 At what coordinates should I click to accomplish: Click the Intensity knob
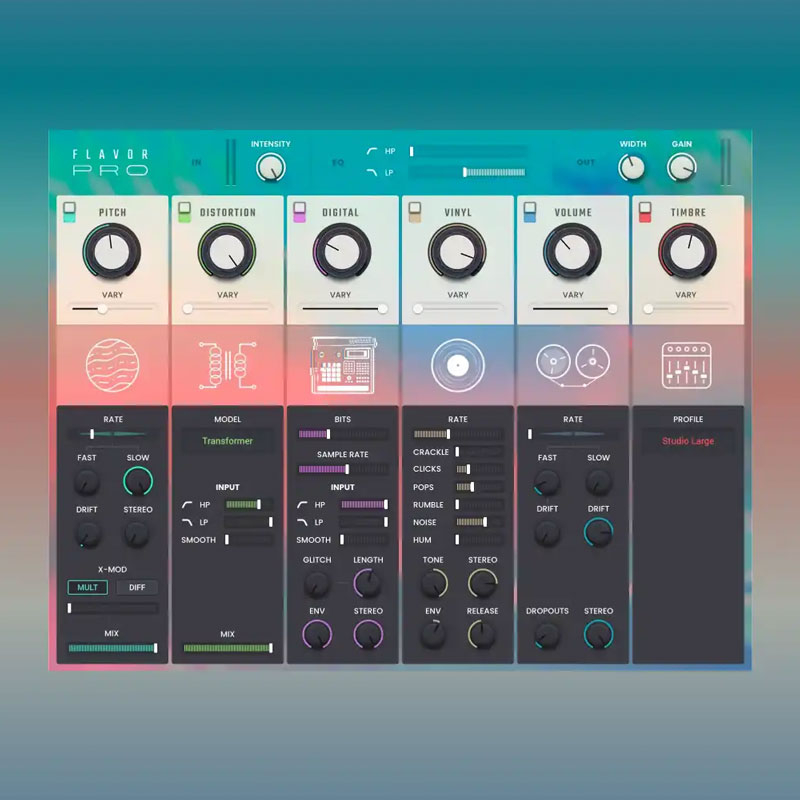(270, 168)
